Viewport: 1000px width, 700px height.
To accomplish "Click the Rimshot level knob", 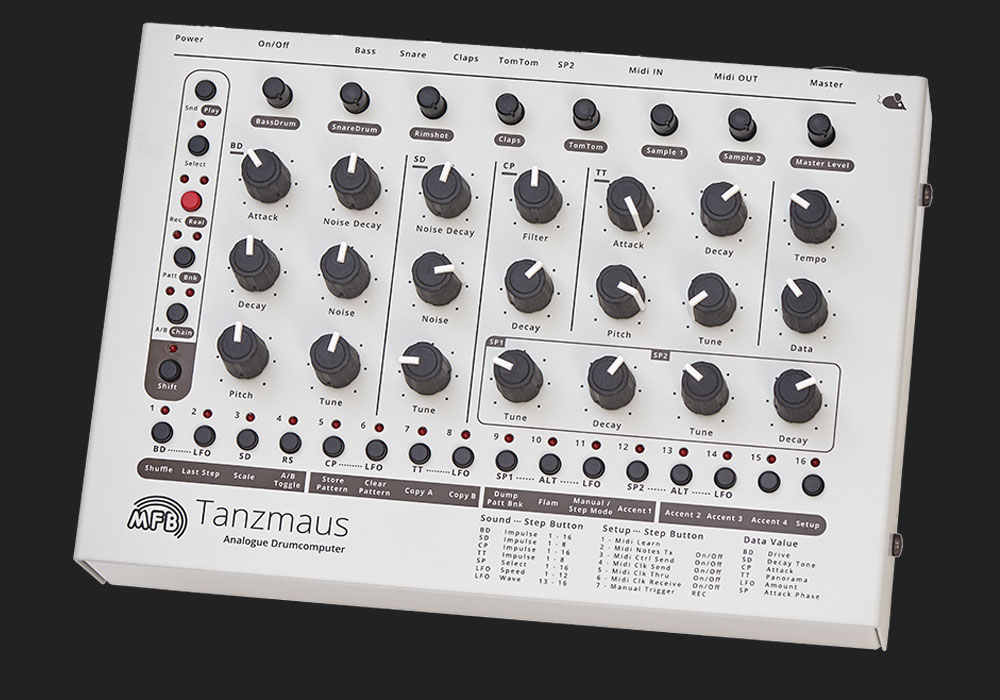I will pos(430,102).
